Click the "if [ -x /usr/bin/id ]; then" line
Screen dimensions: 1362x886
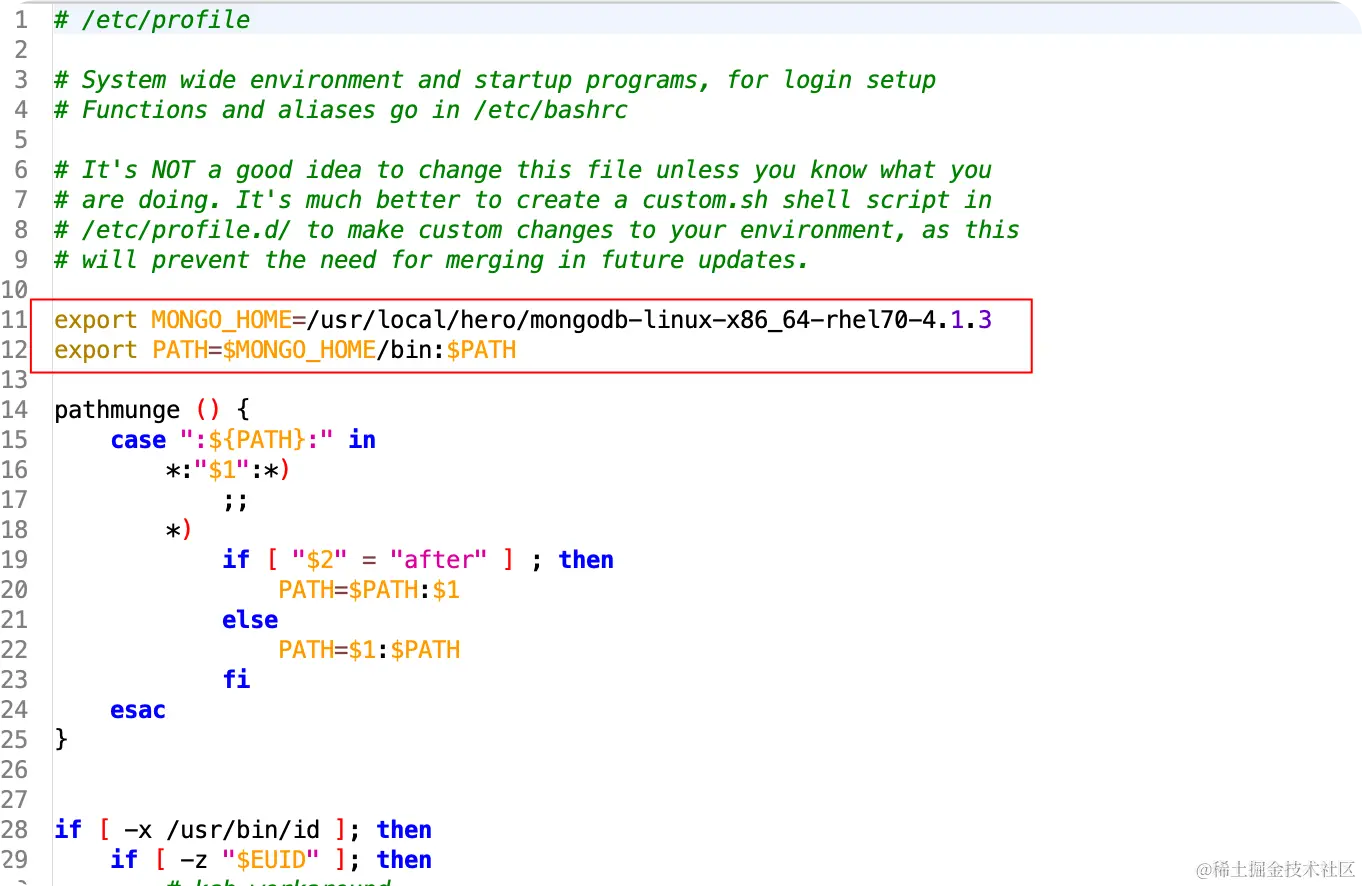[x=243, y=830]
